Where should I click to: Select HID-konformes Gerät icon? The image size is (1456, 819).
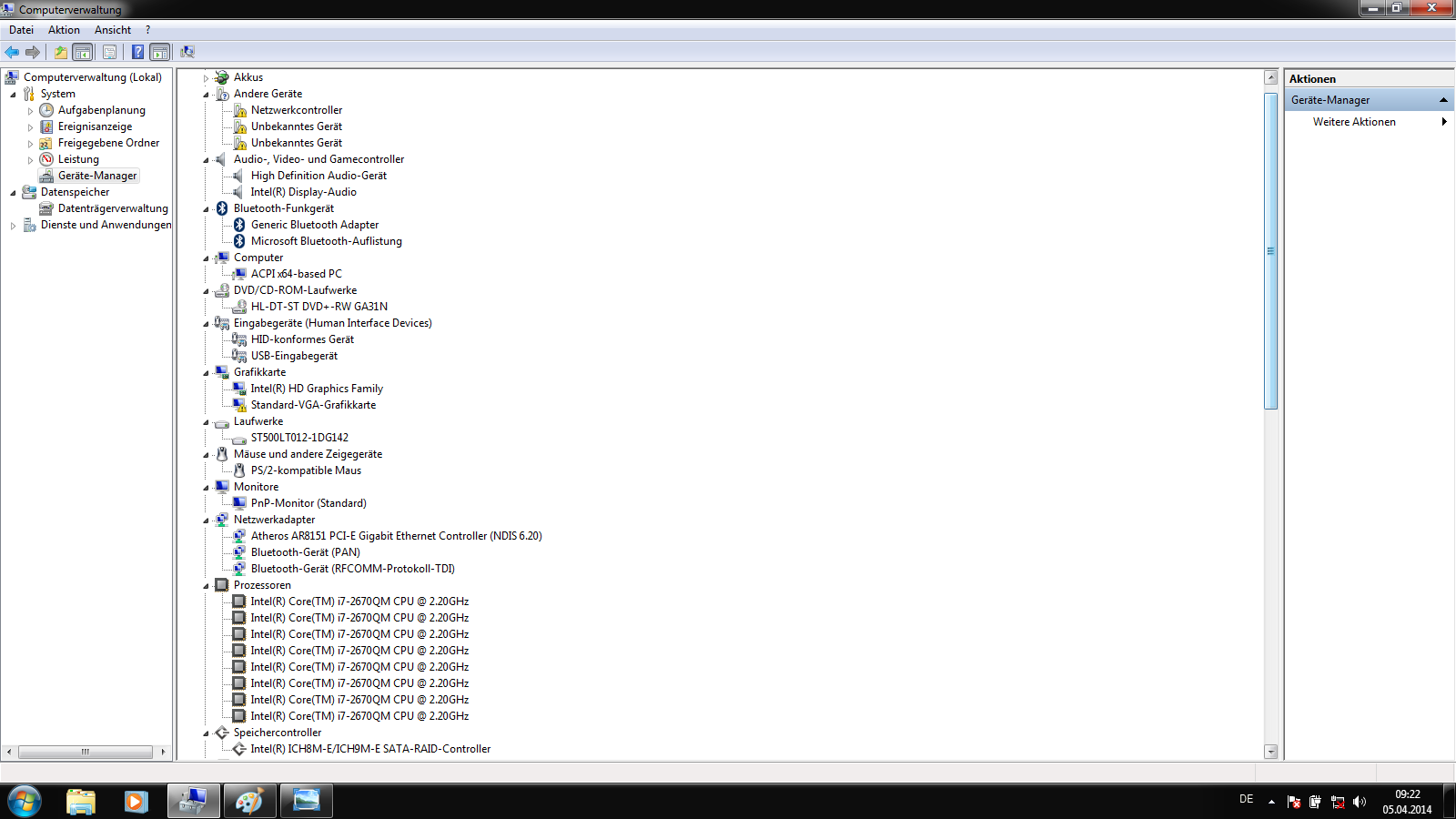coord(239,339)
